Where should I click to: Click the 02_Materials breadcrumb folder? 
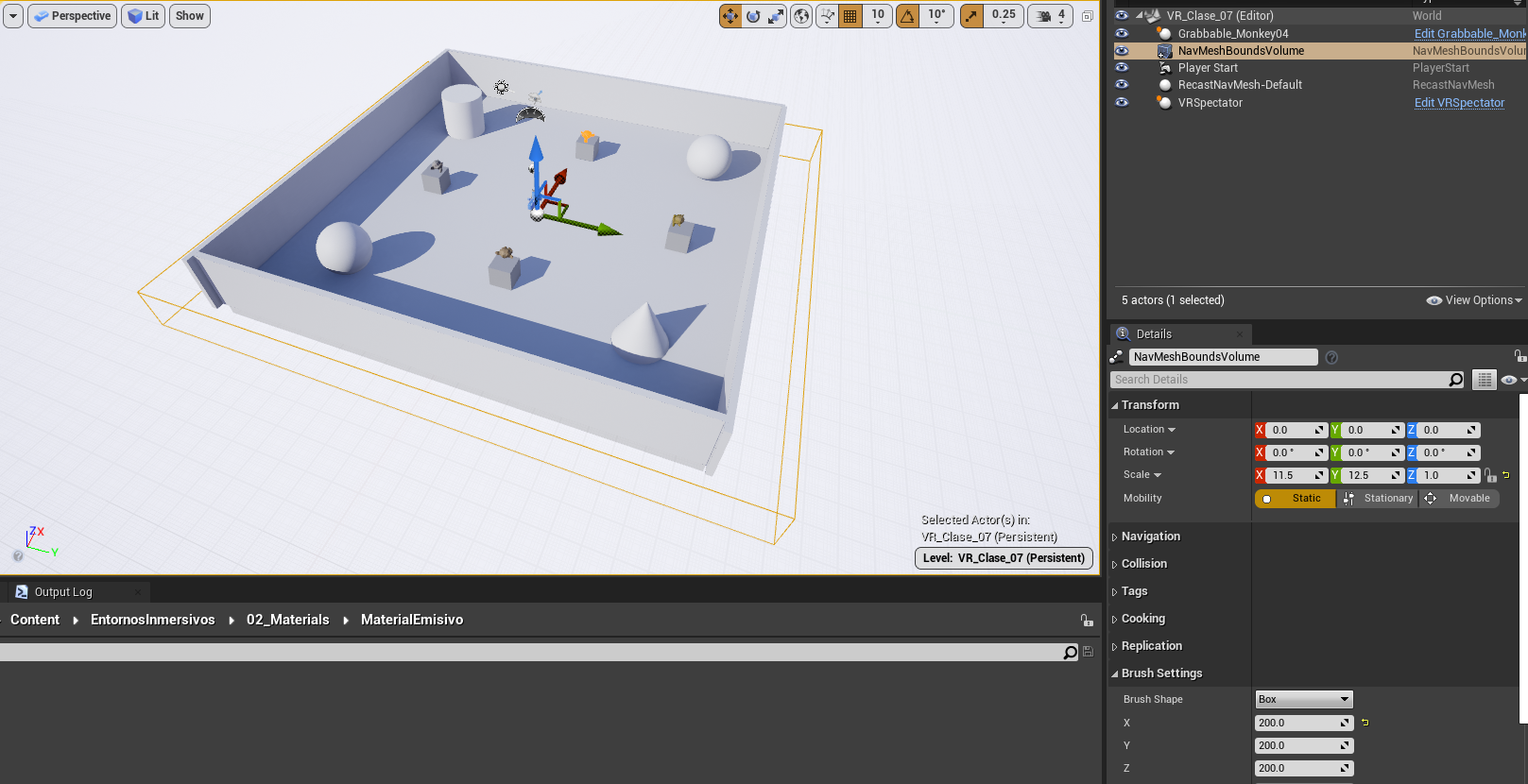[x=287, y=621]
